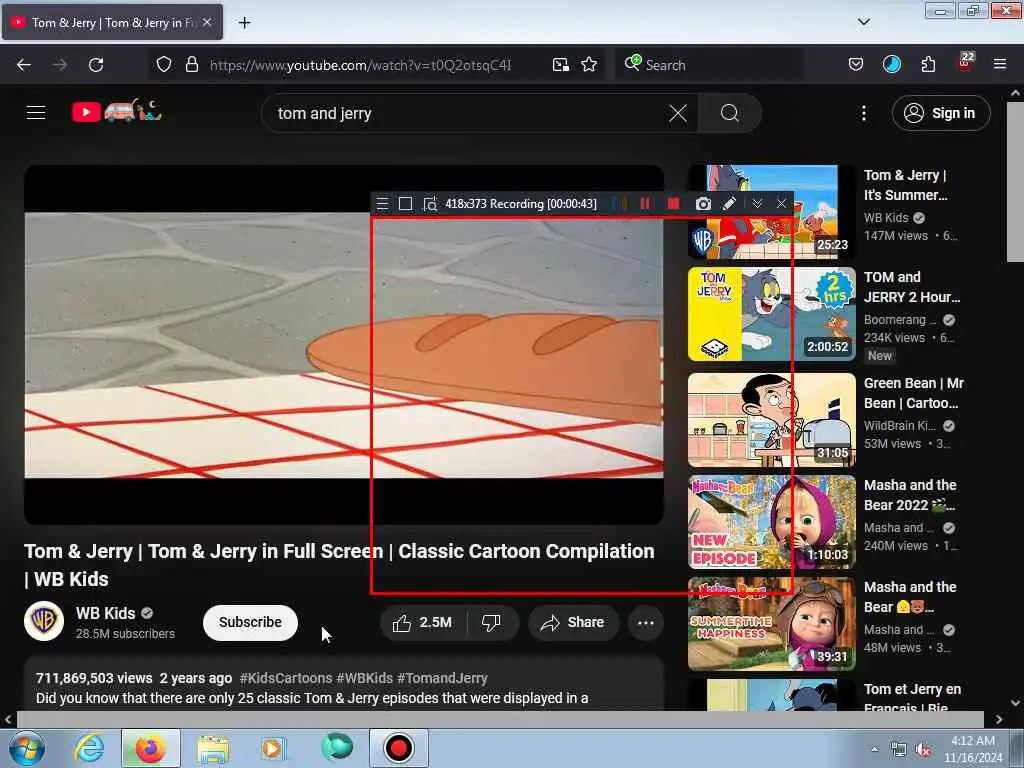This screenshot has height=768, width=1024.
Task: Collapse the recorder toolbar with double chevron
Action: 757,204
